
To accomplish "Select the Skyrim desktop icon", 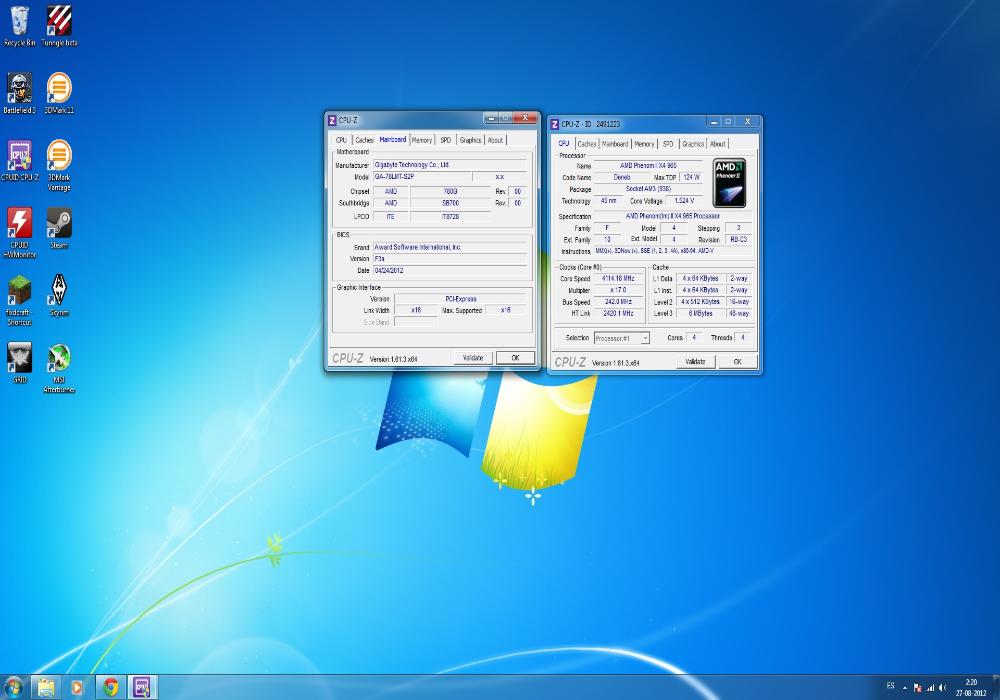I will click(x=59, y=295).
